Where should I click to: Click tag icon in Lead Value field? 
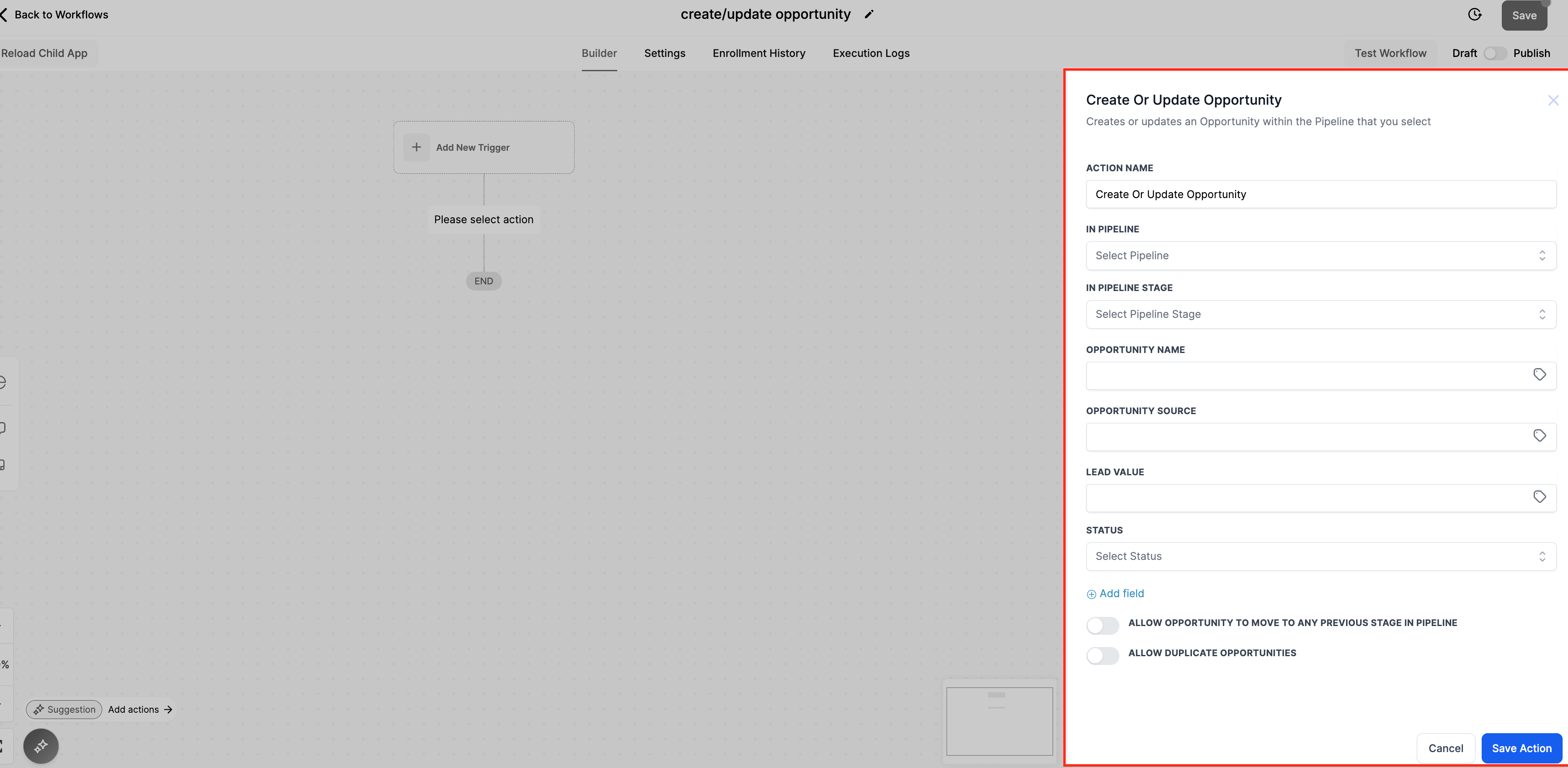pos(1540,497)
